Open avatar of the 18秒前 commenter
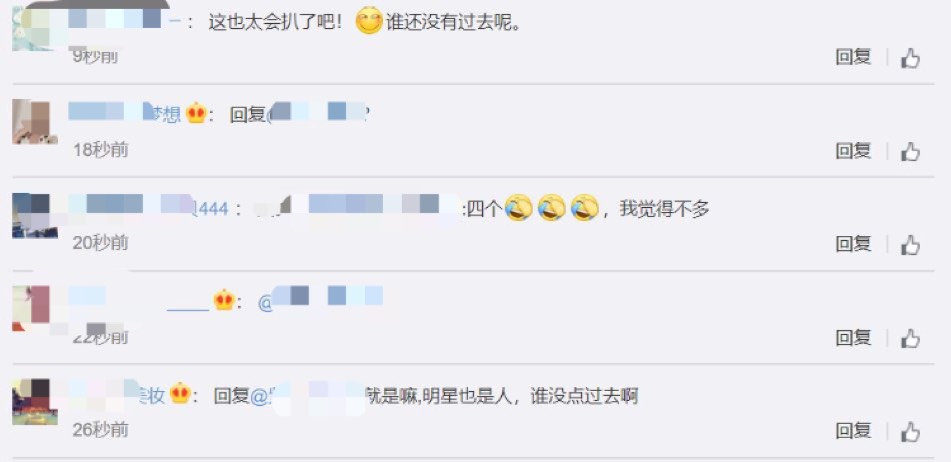Viewport: 951px width, 462px height. 35,122
